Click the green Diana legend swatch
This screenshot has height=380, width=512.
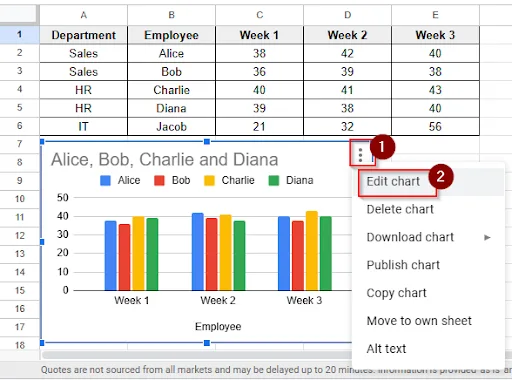(x=274, y=181)
